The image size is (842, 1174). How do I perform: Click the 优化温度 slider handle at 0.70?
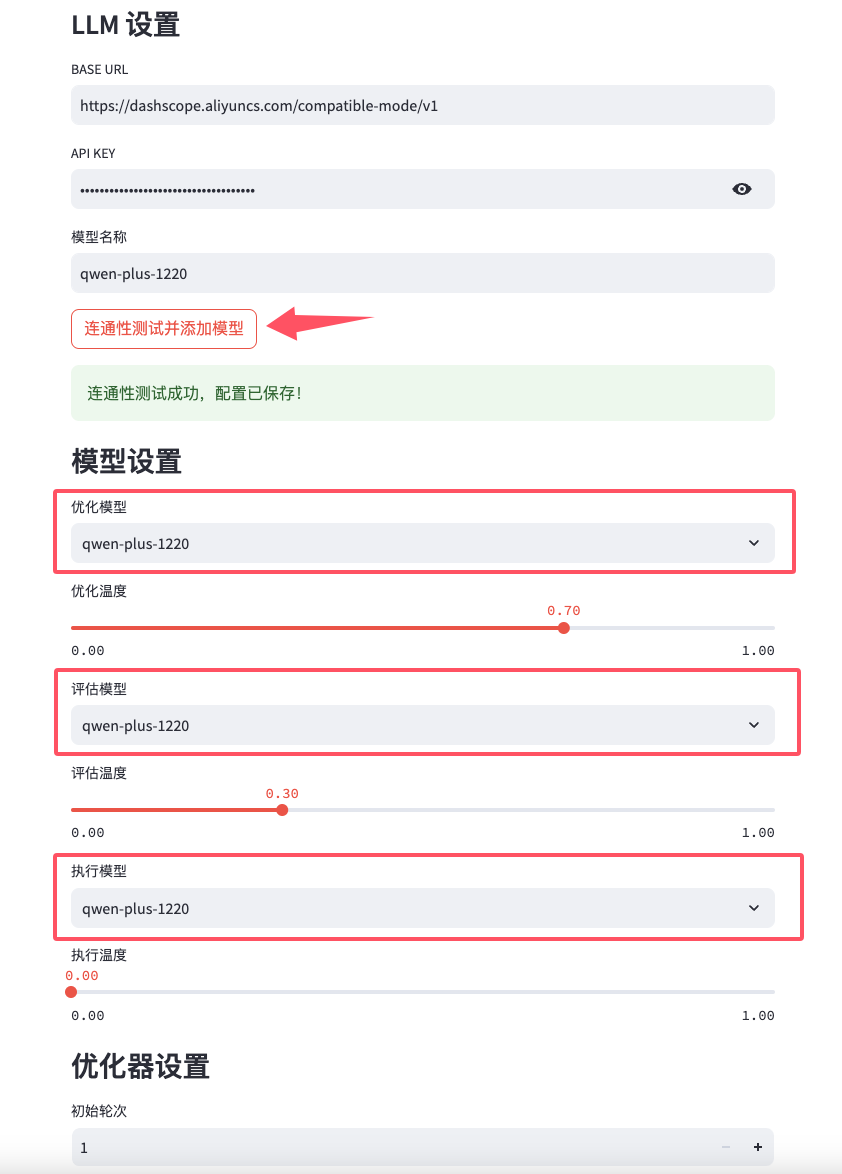[x=564, y=627]
